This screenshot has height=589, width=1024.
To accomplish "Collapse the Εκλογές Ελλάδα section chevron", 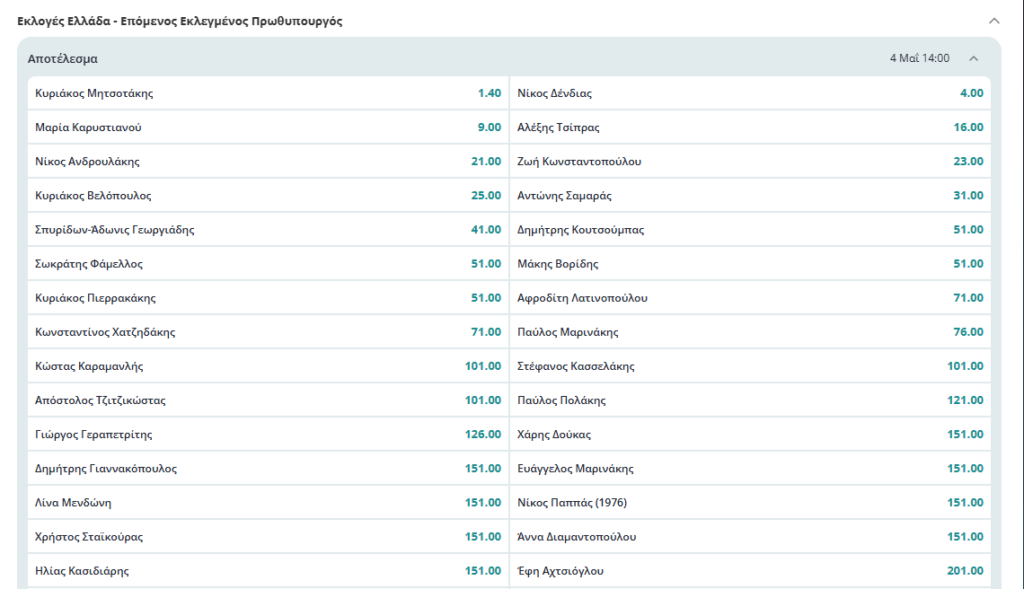I will coord(993,20).
